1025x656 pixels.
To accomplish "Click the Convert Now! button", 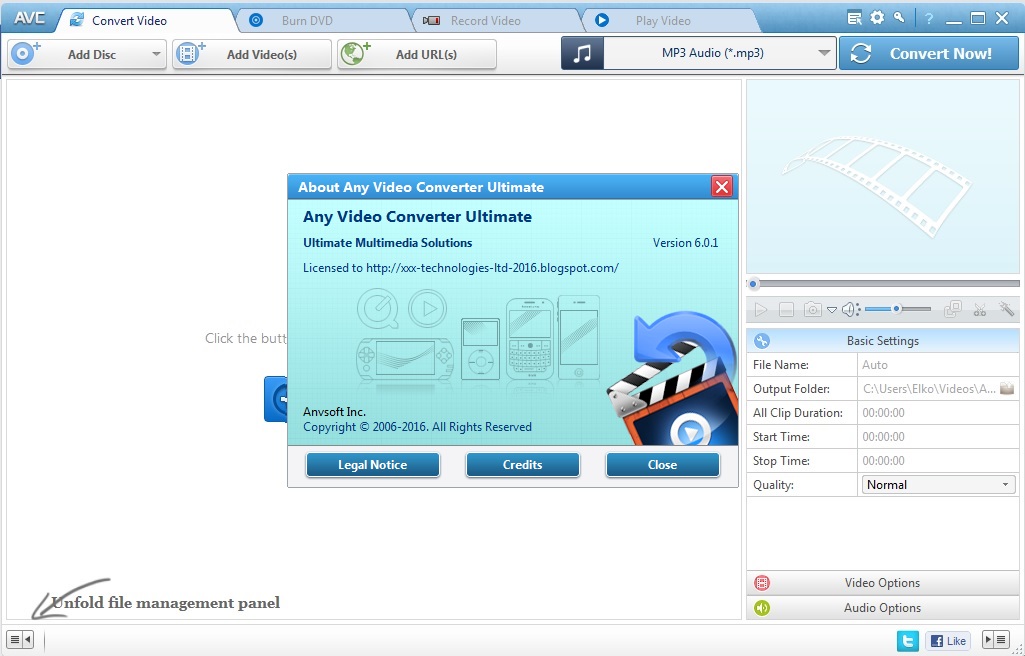I will 928,53.
